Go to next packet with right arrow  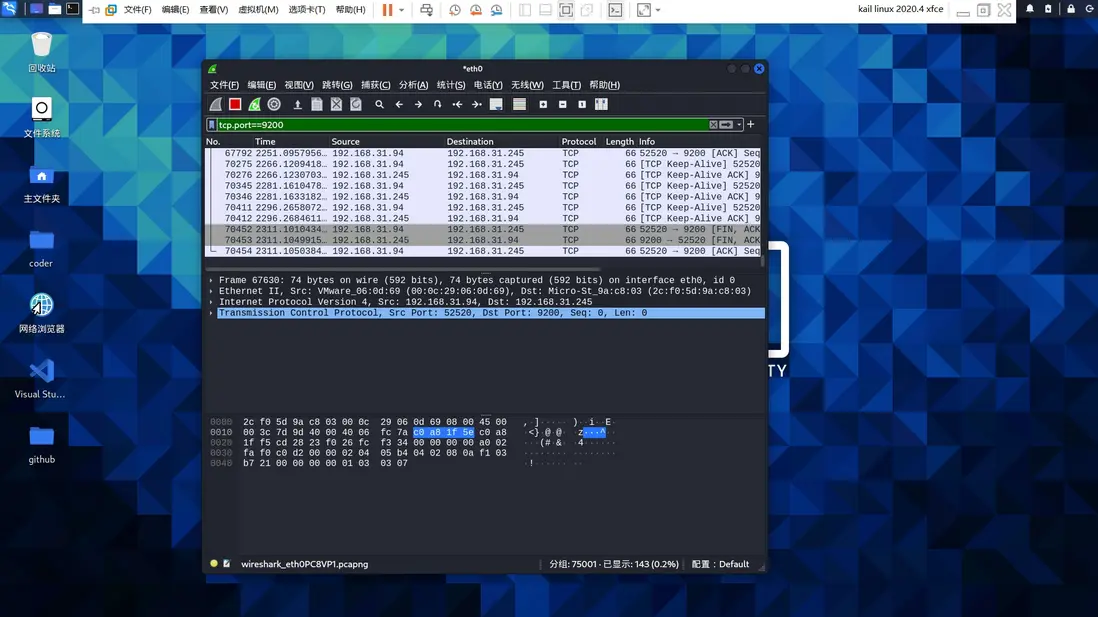click(418, 104)
